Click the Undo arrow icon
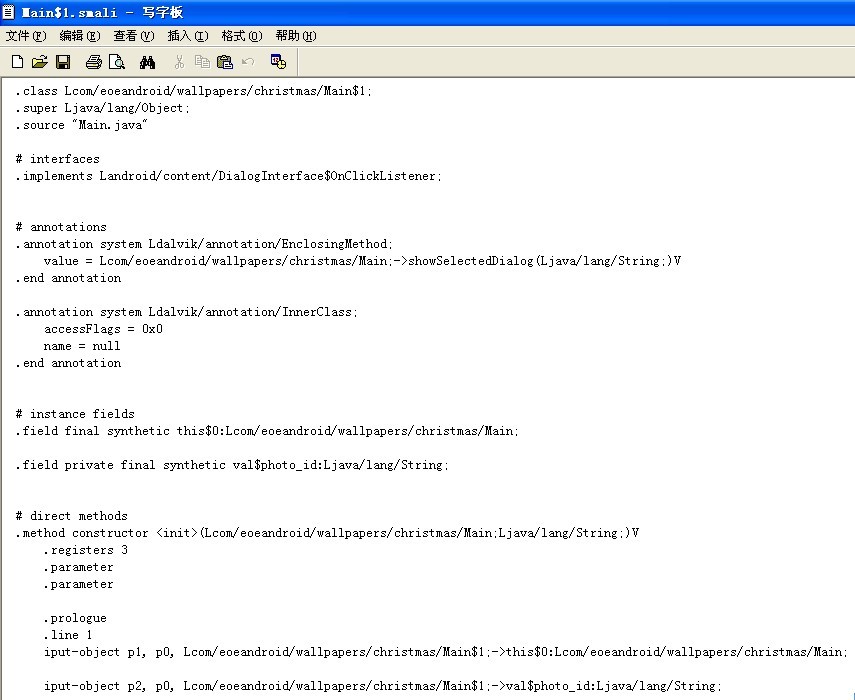855x700 pixels. tap(248, 62)
